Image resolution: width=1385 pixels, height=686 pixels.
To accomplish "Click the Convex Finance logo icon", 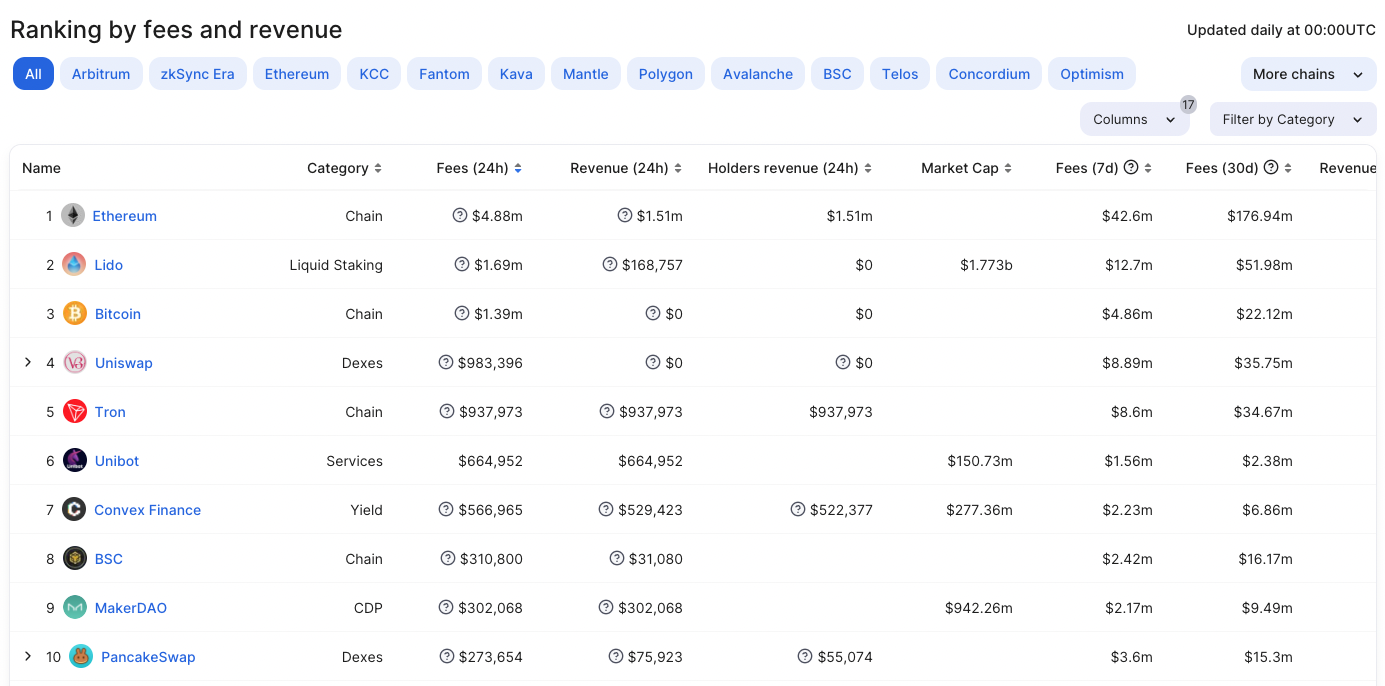I will pyautogui.click(x=74, y=509).
